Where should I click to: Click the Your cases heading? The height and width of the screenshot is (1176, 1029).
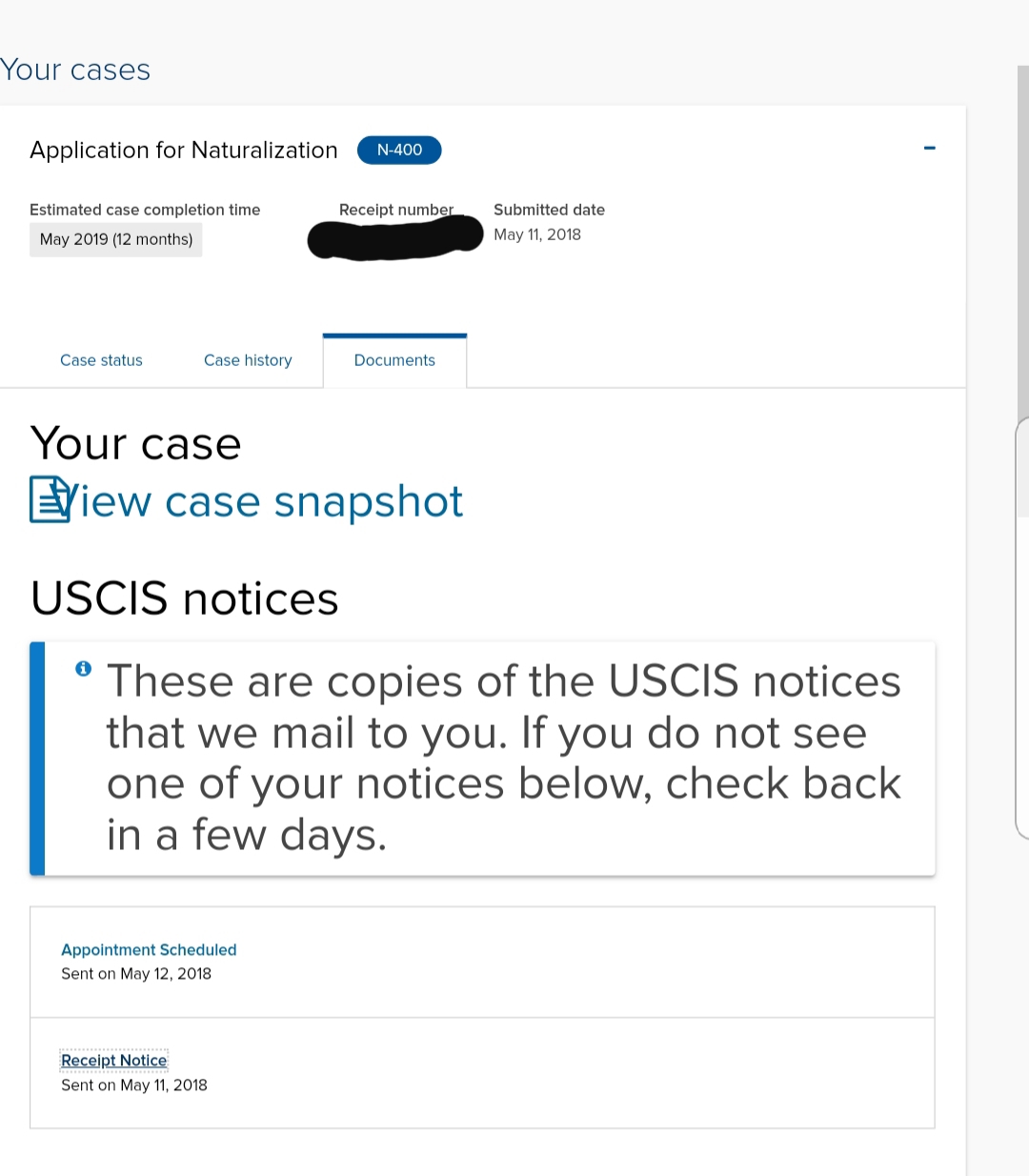(75, 70)
